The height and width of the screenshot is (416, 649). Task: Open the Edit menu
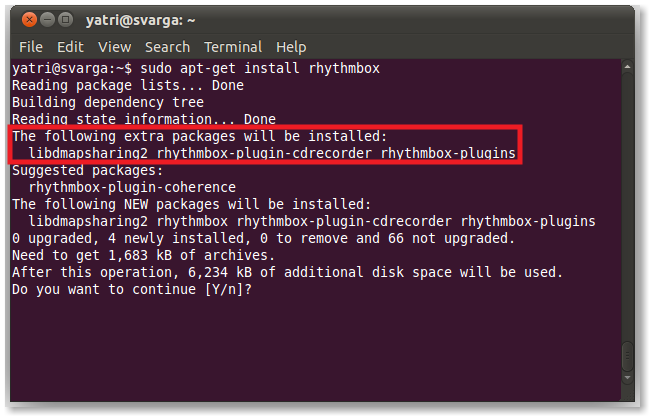coord(70,47)
